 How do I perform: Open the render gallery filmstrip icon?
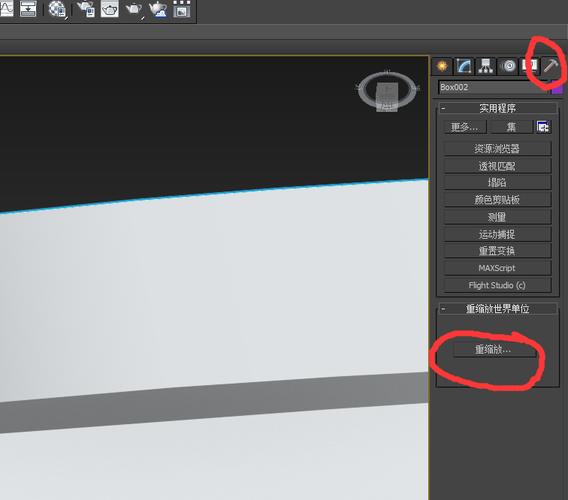[x=181, y=9]
